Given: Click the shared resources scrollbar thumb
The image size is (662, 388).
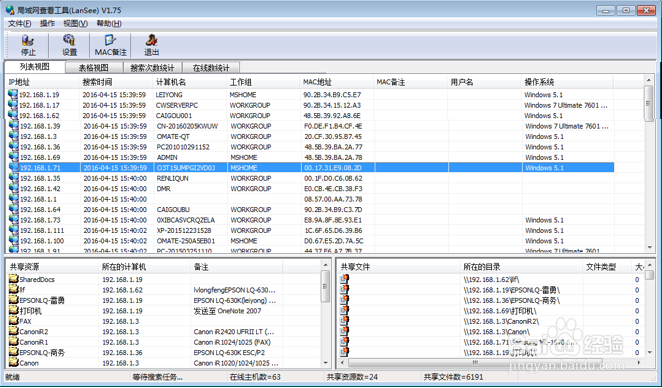Looking at the screenshot, I should (325, 286).
